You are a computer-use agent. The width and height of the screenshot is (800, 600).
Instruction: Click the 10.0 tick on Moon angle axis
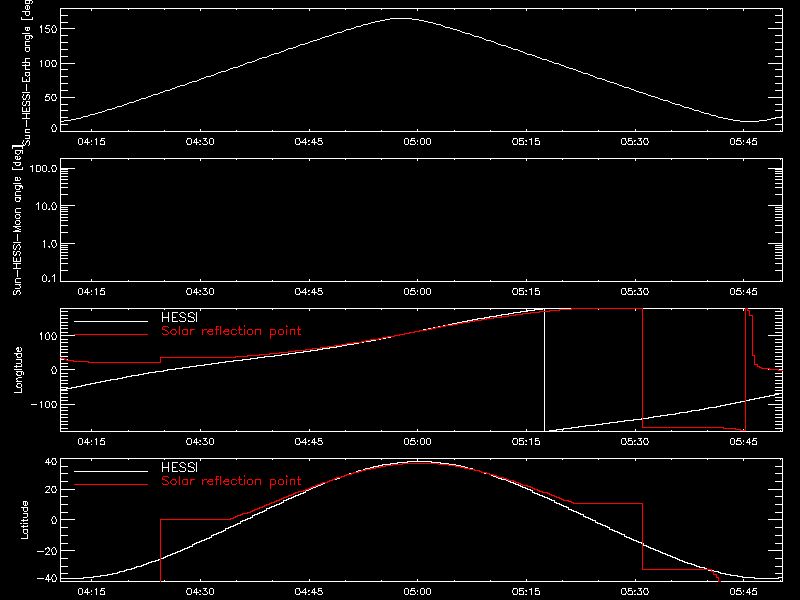coord(46,206)
